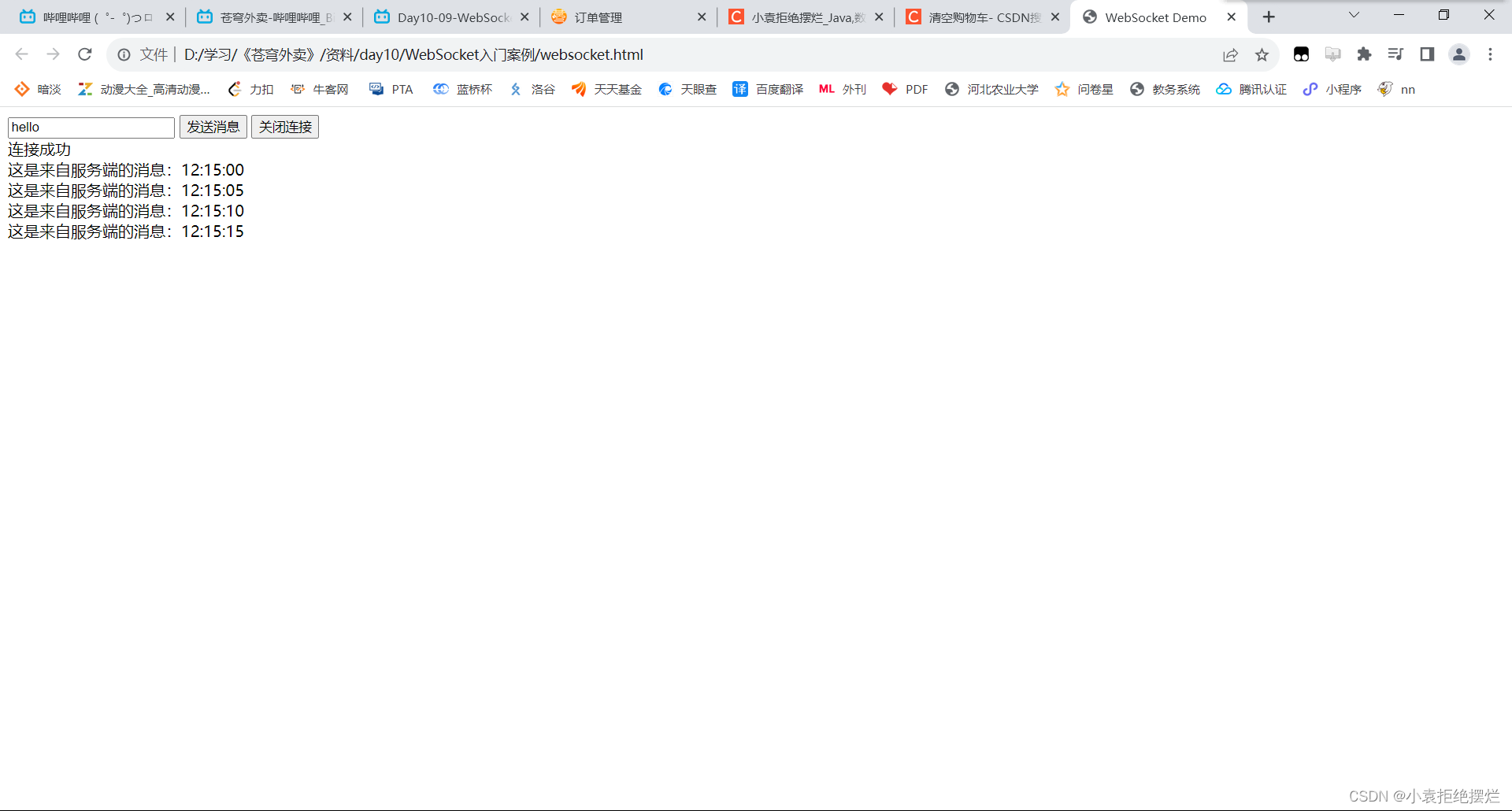Image resolution: width=1512 pixels, height=811 pixels.
Task: Switch to Day10-09-WebSocket tab
Action: coord(451,17)
